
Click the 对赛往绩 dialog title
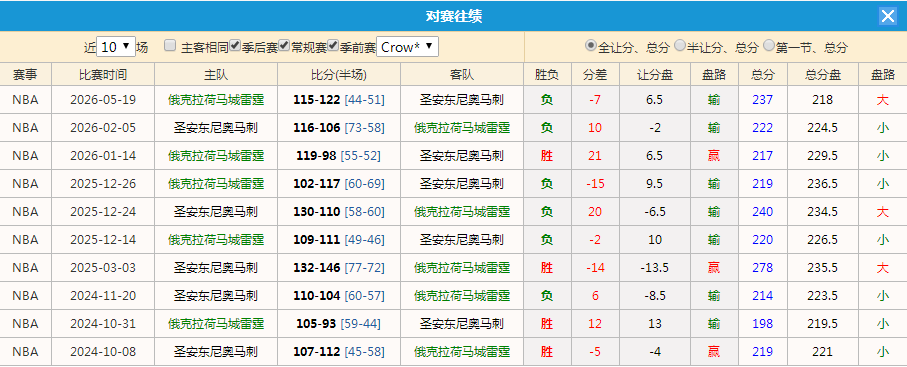pos(454,16)
